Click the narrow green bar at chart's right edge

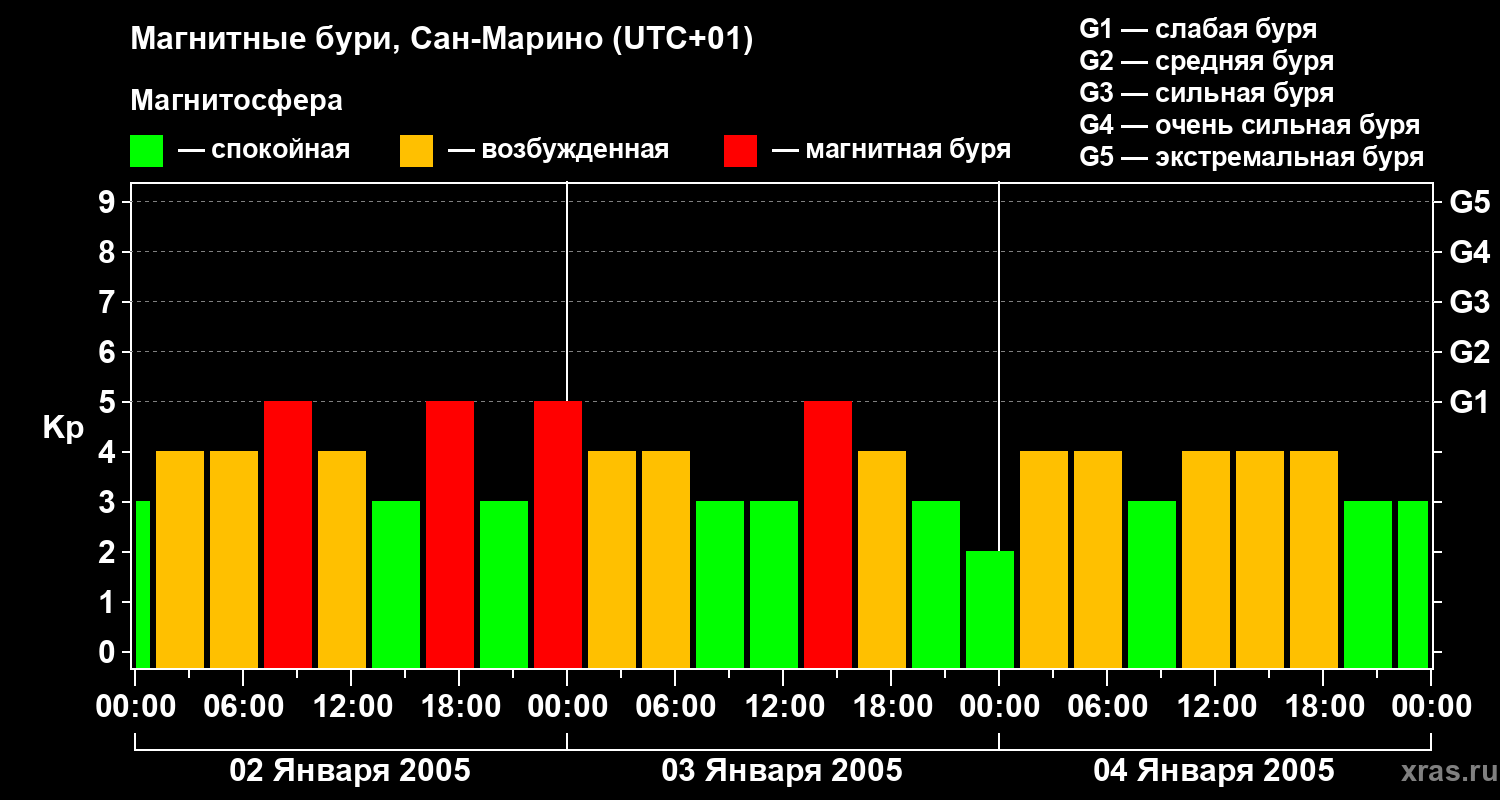pyautogui.click(x=1413, y=584)
